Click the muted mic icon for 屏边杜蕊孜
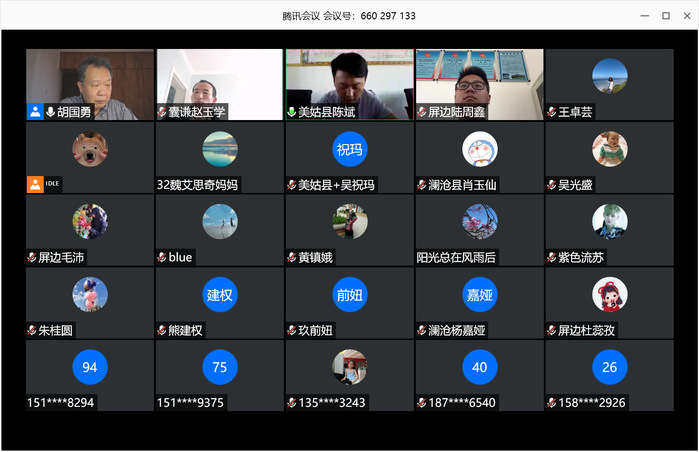 click(552, 330)
